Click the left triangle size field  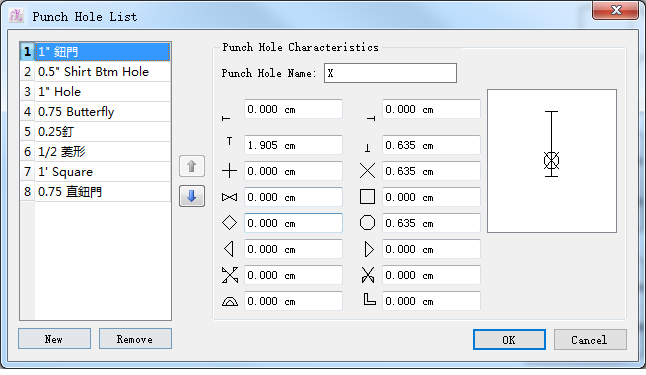pos(293,249)
